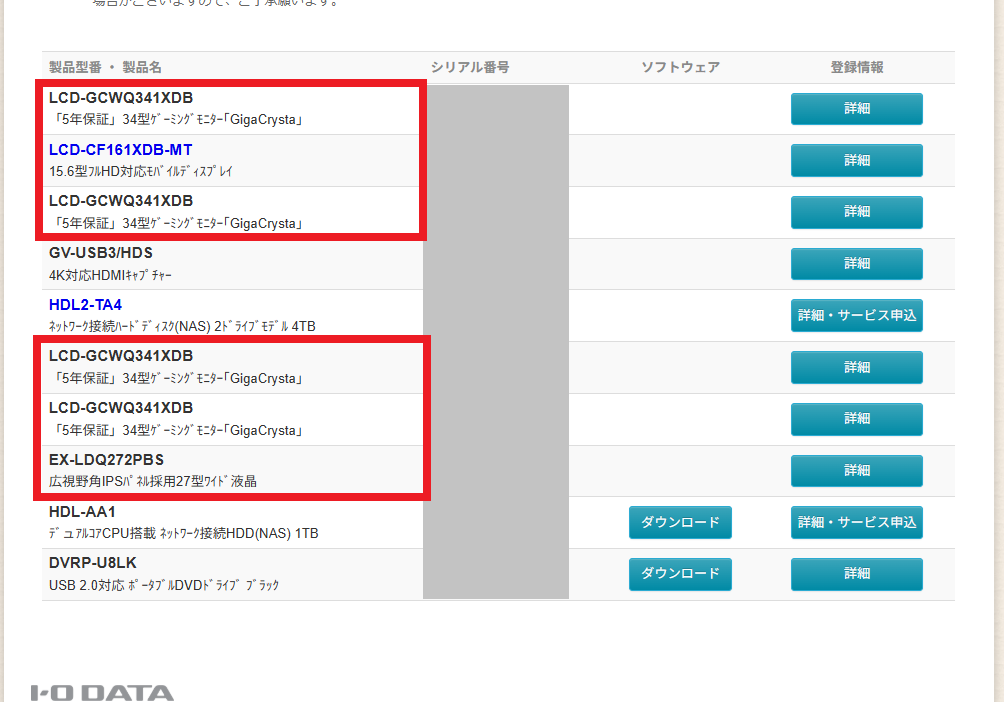Select the EX-LDQ272PBS product name

tap(106, 460)
